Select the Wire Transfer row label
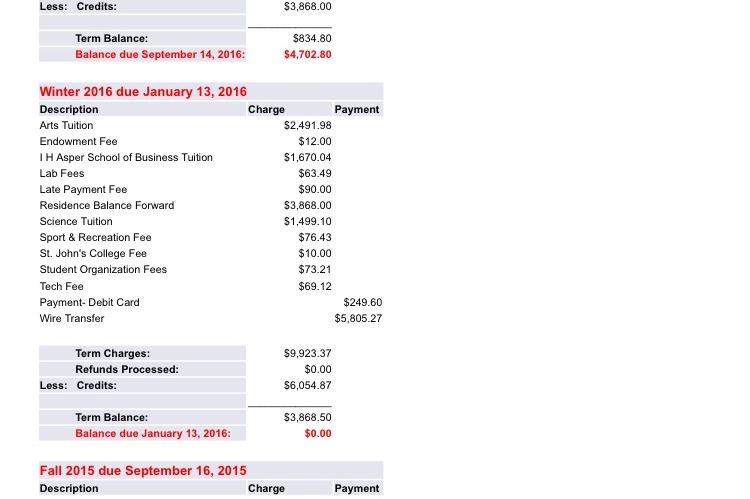Image resolution: width=750 pixels, height=499 pixels. [x=72, y=318]
